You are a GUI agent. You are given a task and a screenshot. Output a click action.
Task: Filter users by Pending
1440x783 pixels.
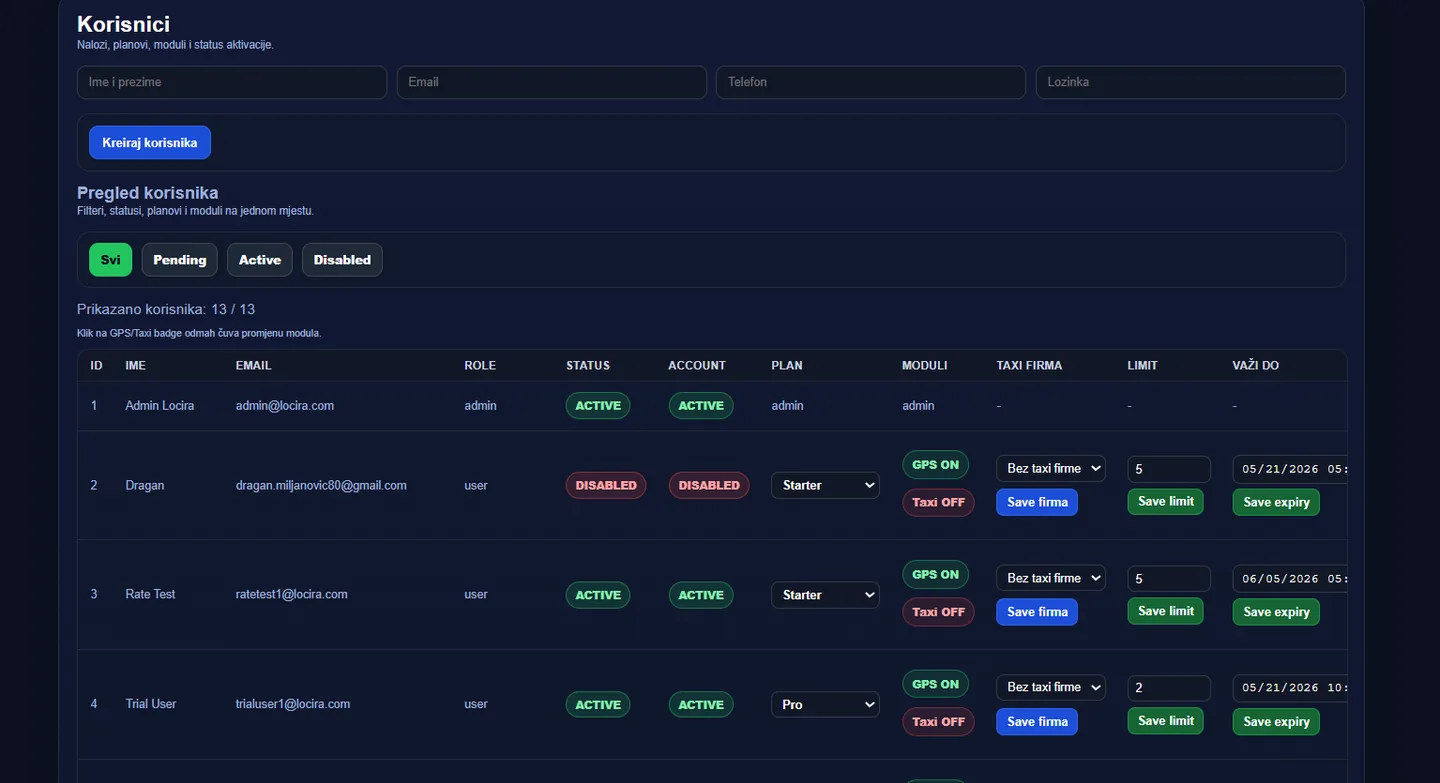tap(179, 260)
